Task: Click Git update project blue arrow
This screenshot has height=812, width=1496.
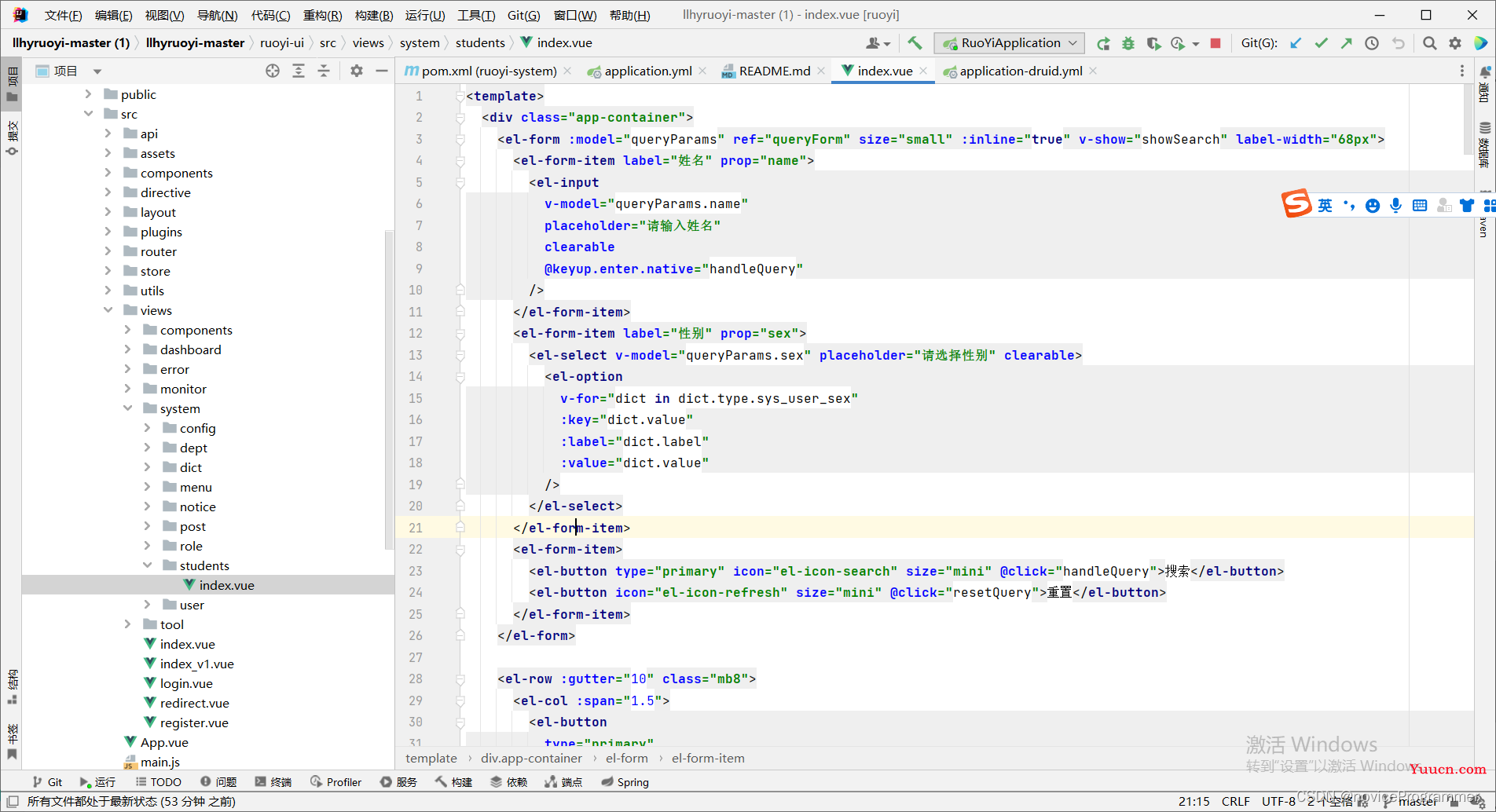Action: [1296, 43]
